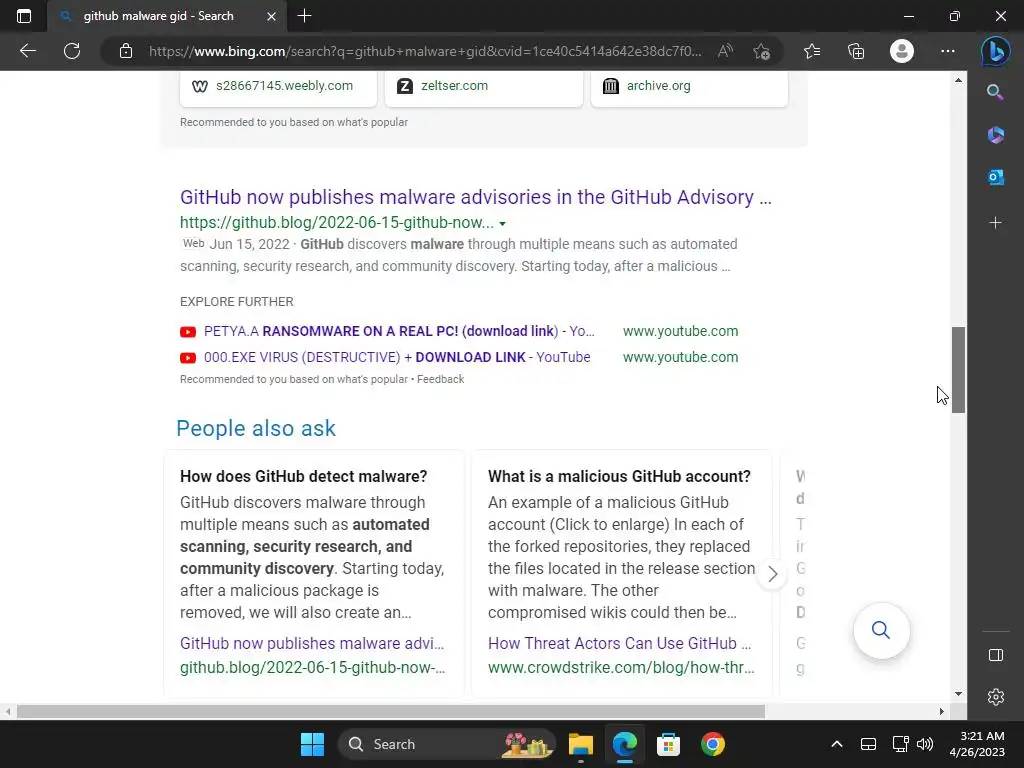Image resolution: width=1024 pixels, height=768 pixels.
Task: Open the s28667145.weebly.com card
Action: tap(278, 86)
